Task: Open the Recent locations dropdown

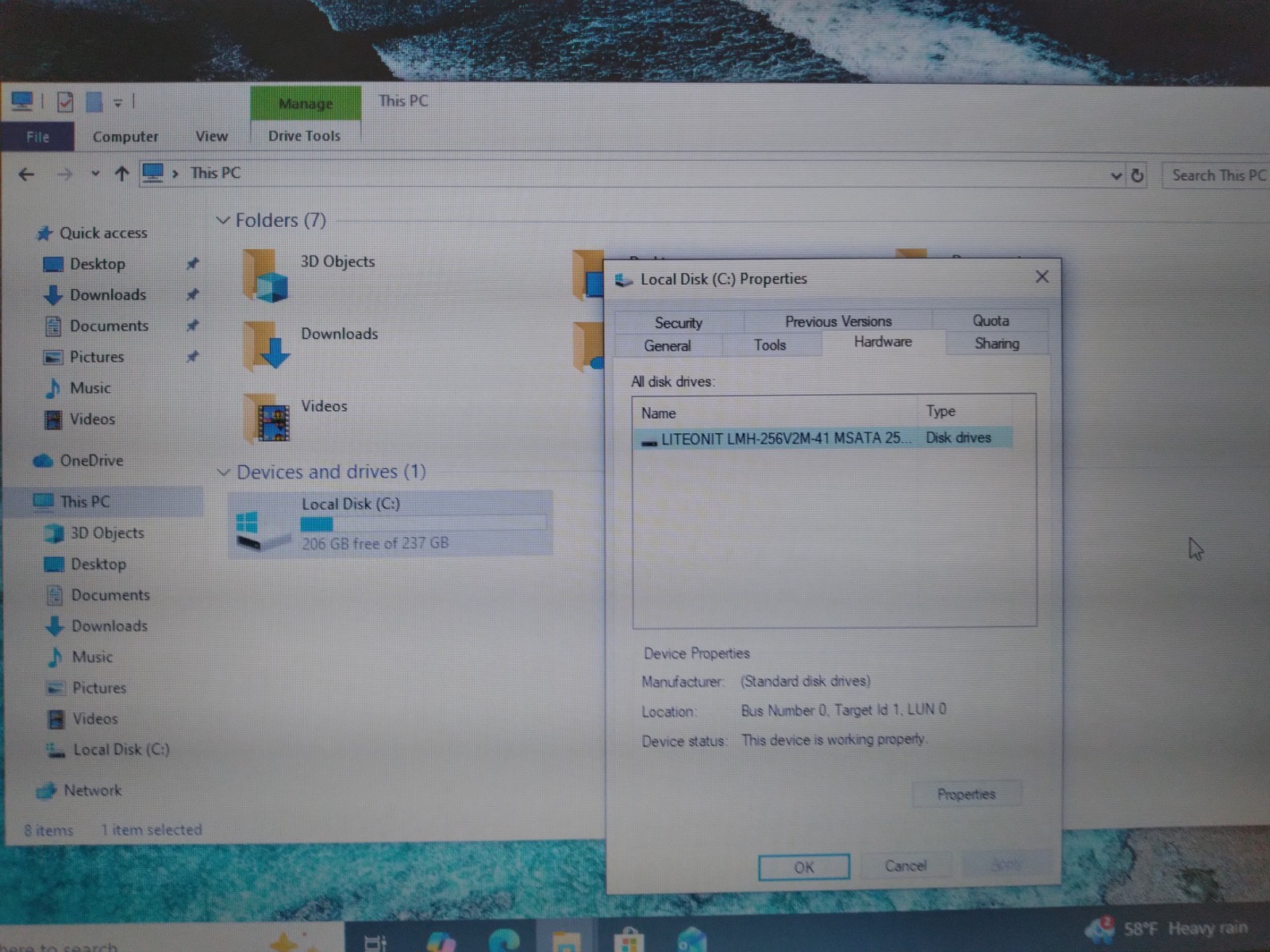Action: click(95, 173)
